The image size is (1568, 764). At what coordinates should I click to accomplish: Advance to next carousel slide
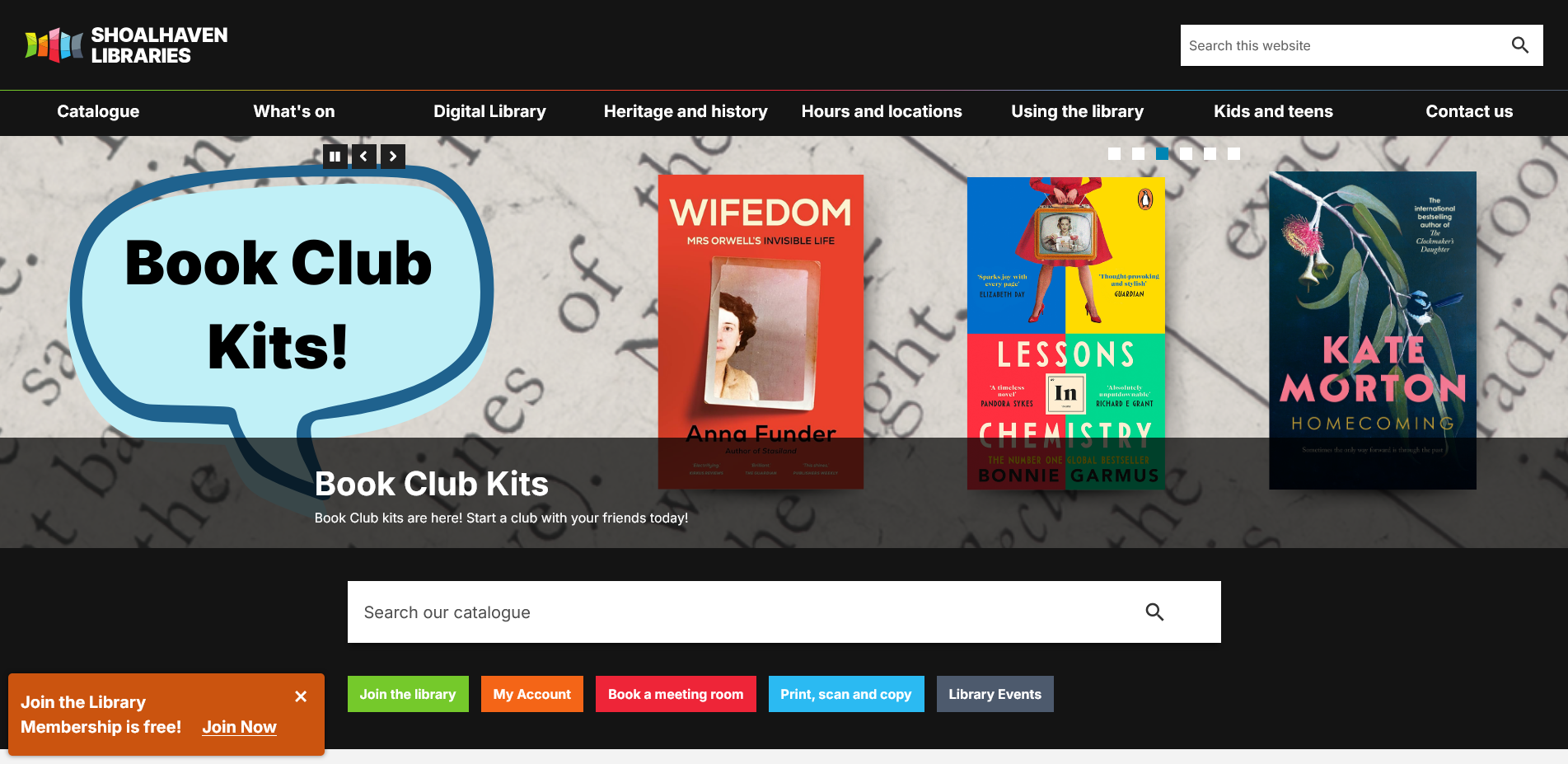click(393, 156)
